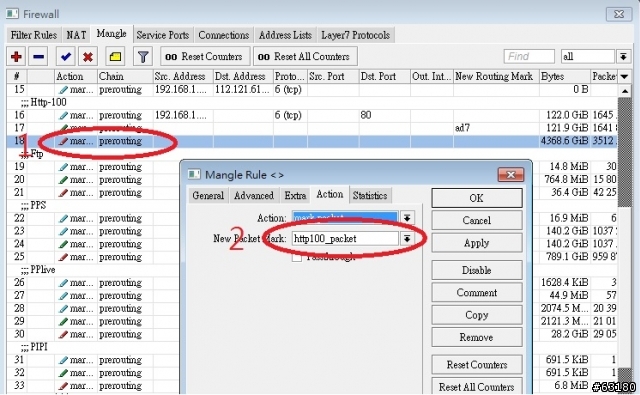640x395 pixels.
Task: Click the Comment button in dialog
Action: (477, 293)
